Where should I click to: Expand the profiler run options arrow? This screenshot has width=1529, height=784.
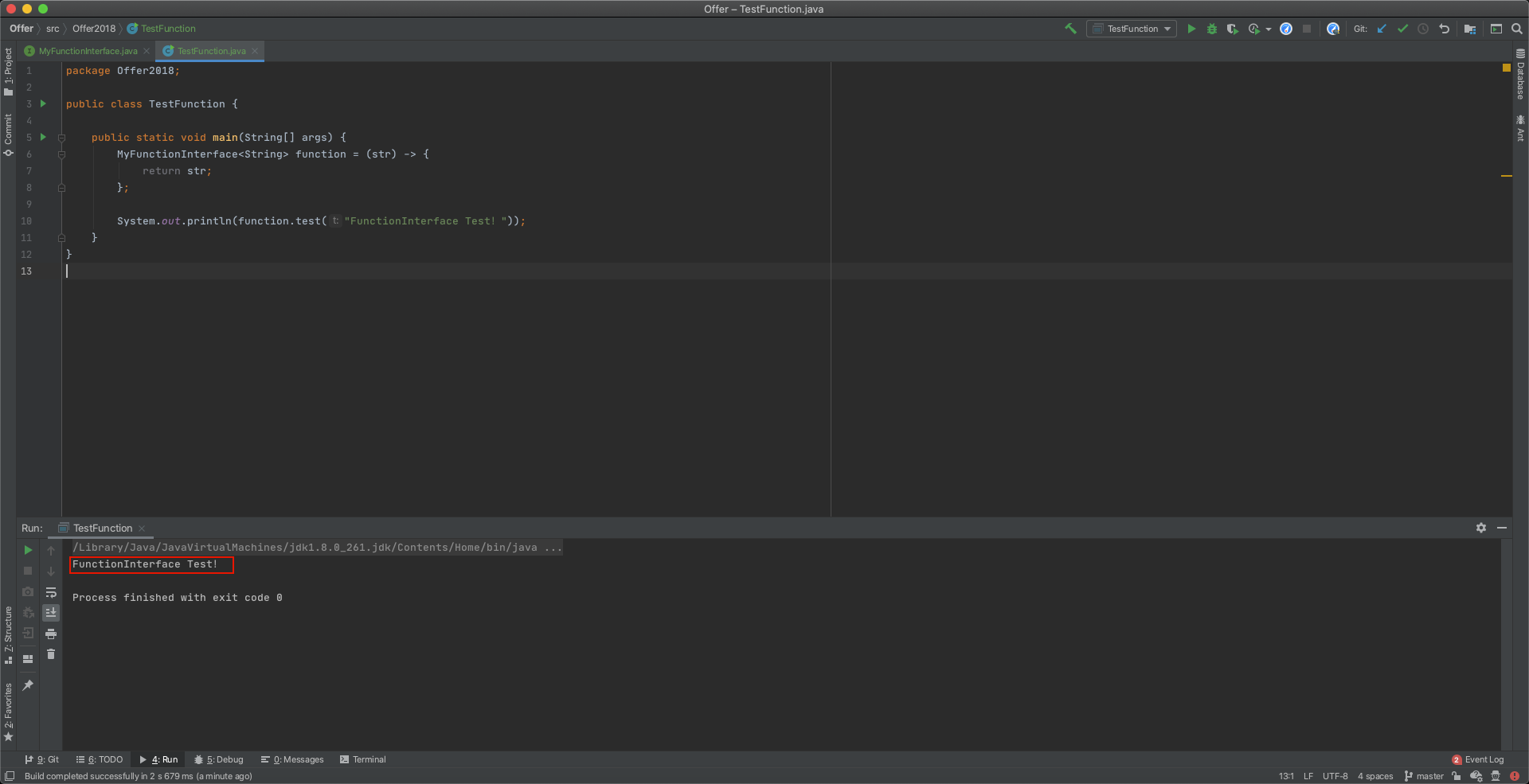pos(1269,29)
